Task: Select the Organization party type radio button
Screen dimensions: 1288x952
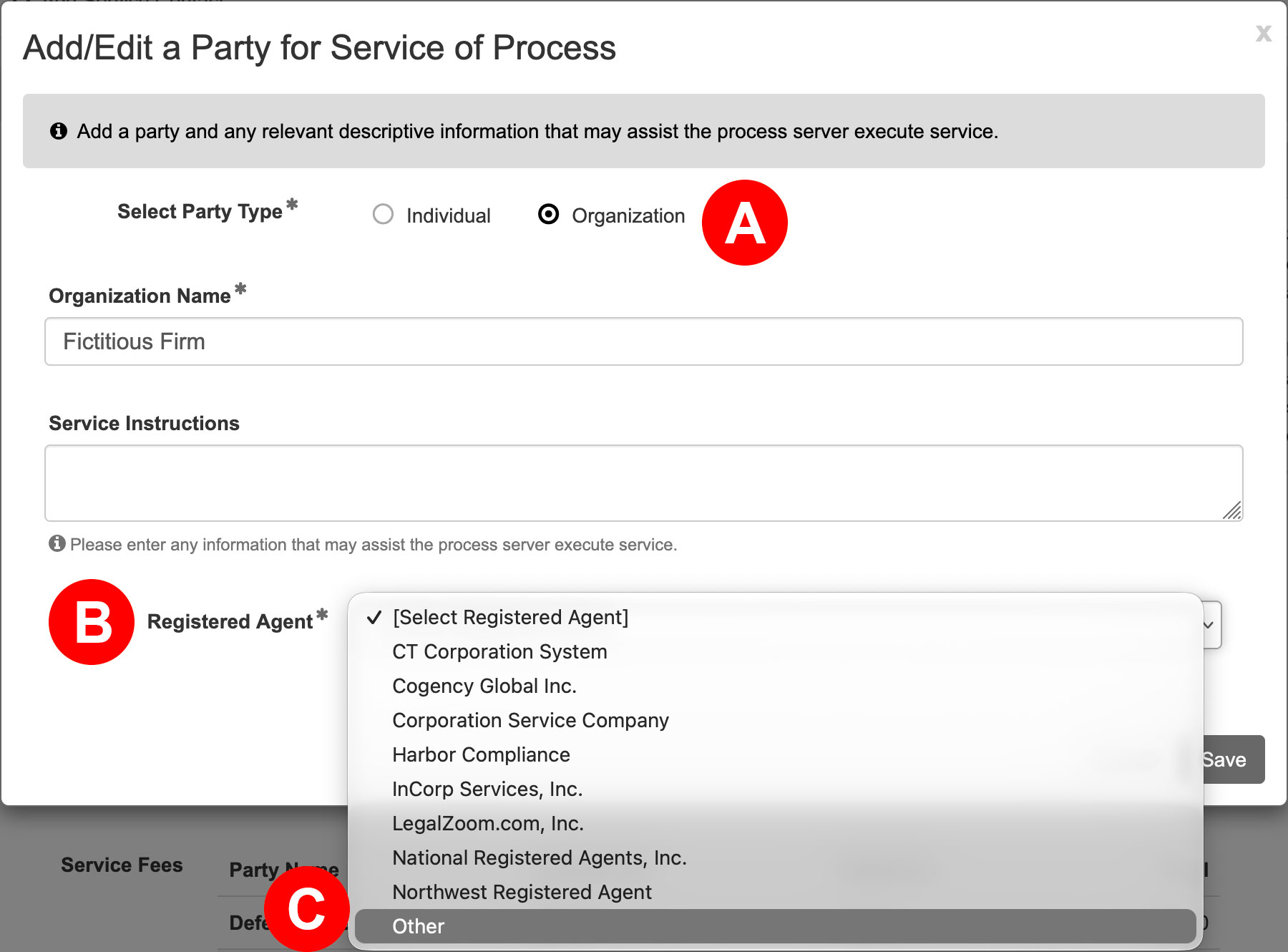Action: [x=548, y=215]
